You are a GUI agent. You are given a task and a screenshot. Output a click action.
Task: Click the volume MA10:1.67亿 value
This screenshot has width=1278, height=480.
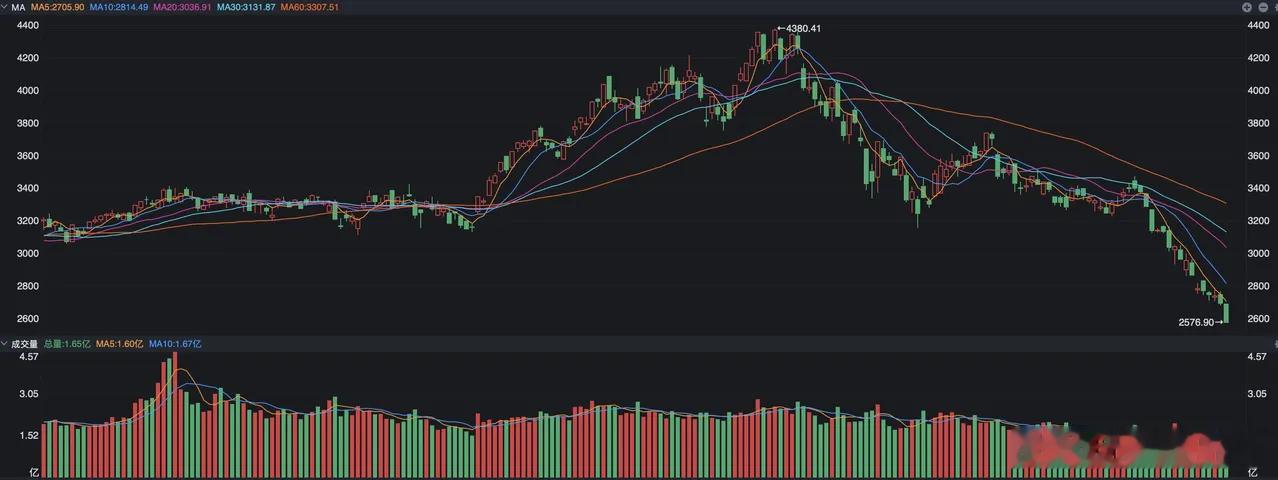pyautogui.click(x=176, y=344)
